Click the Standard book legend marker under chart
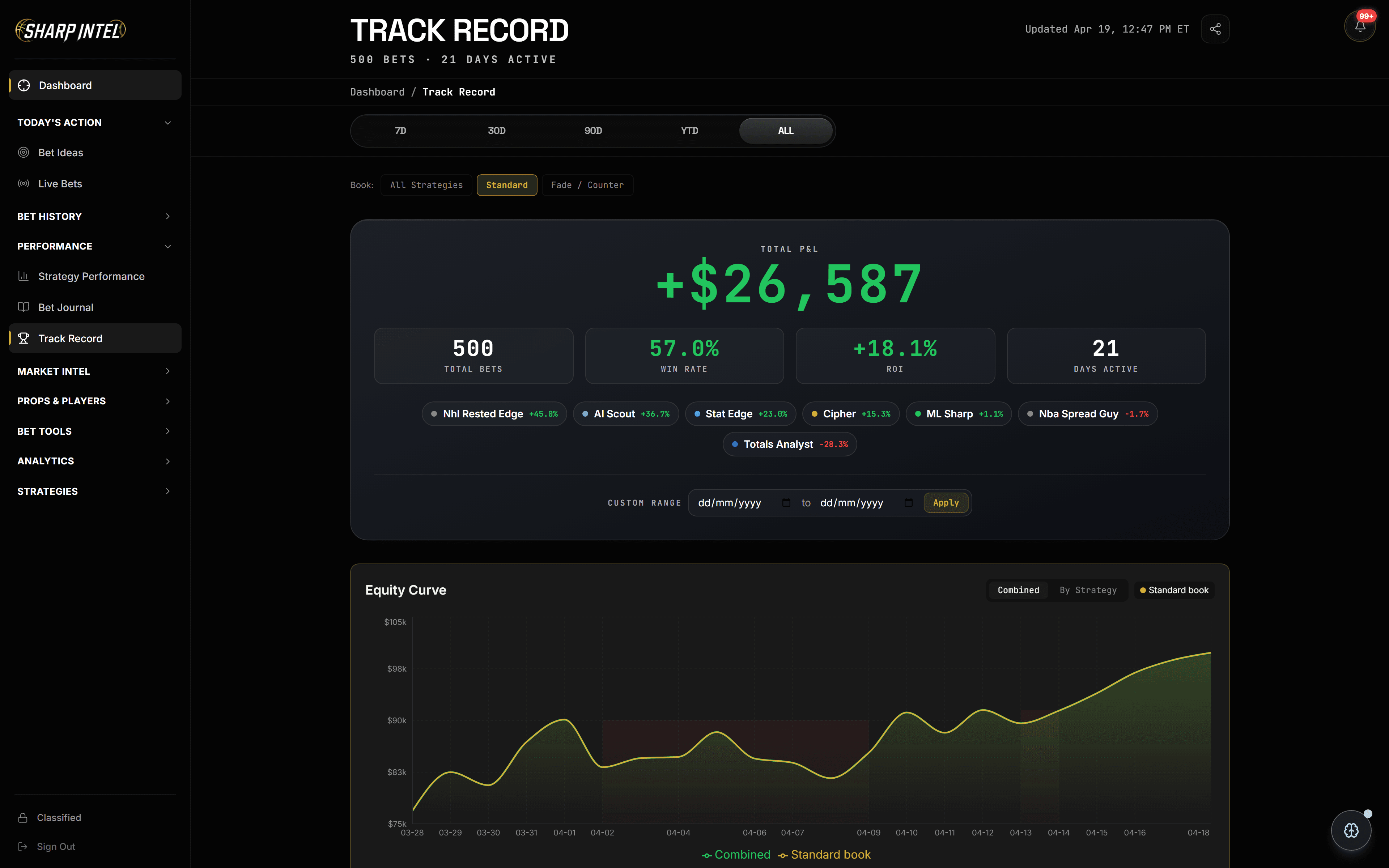This screenshot has width=1389, height=868. tap(783, 855)
